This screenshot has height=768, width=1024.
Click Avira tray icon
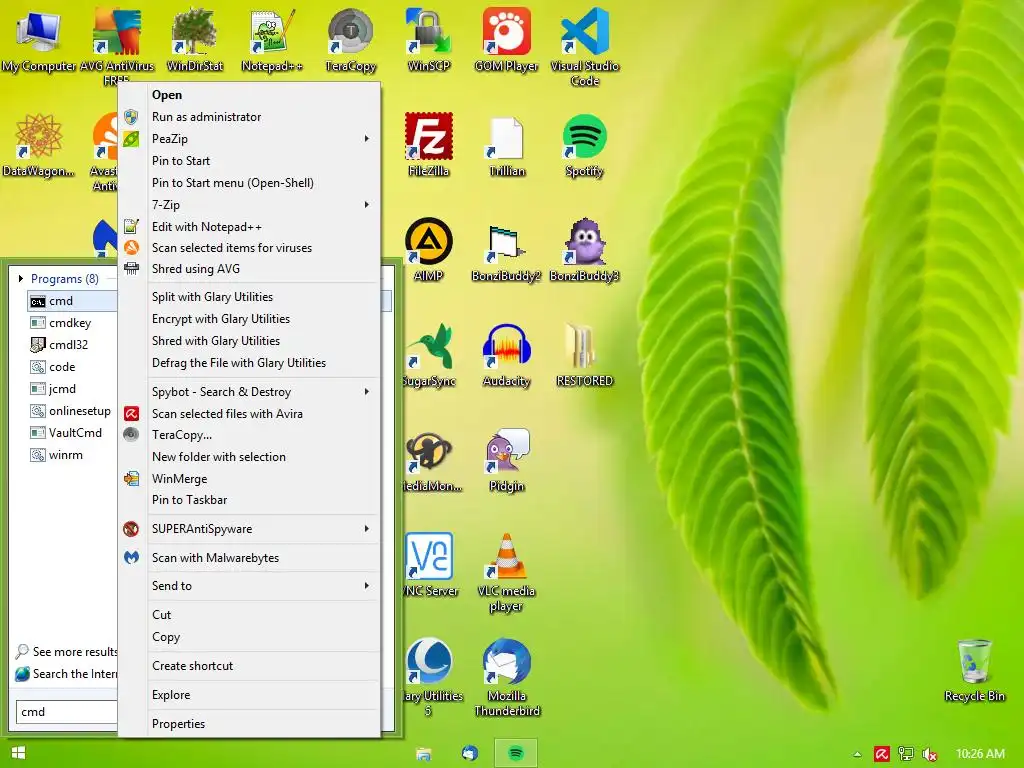882,754
